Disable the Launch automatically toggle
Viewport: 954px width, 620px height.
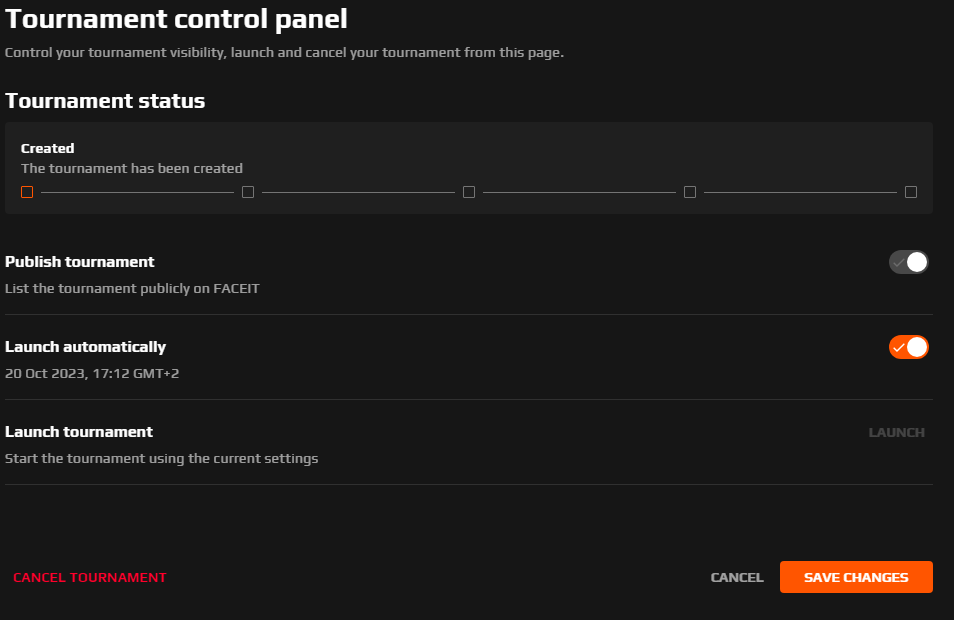pyautogui.click(x=908, y=347)
